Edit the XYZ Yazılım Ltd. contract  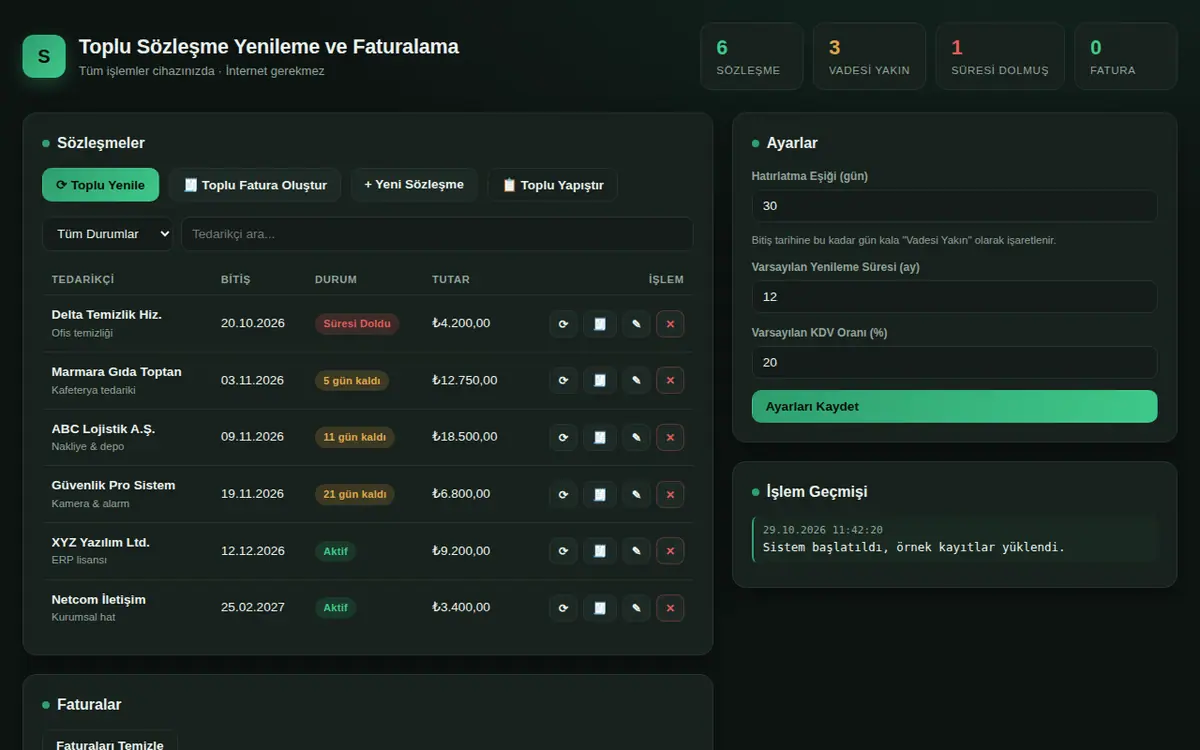636,551
